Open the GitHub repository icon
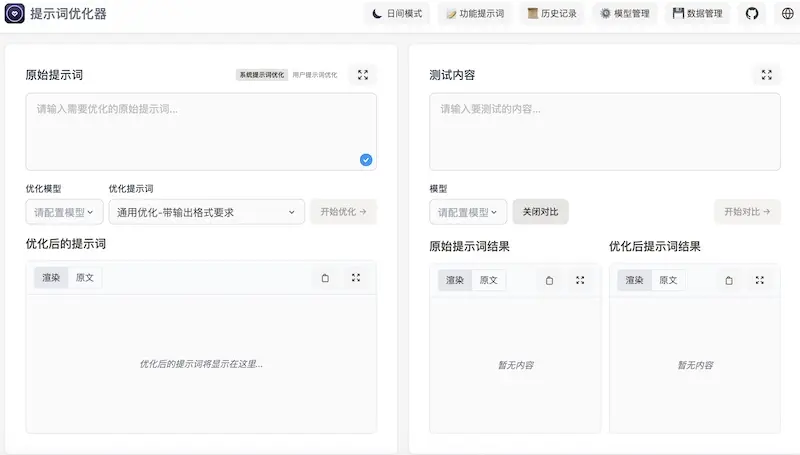 (x=752, y=14)
